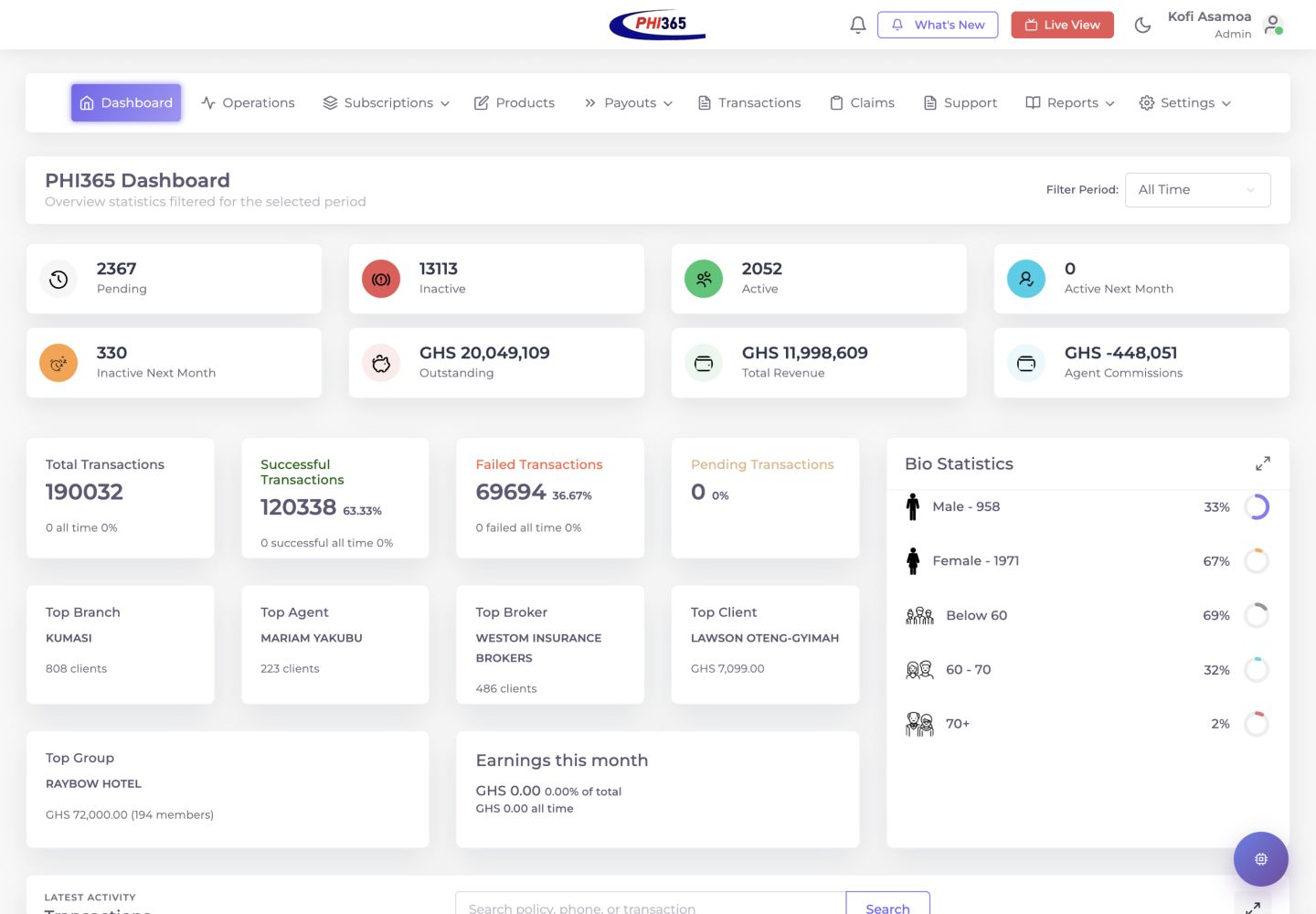Click the blue Active Next Month icon
This screenshot has height=914, width=1316.
pyautogui.click(x=1026, y=279)
